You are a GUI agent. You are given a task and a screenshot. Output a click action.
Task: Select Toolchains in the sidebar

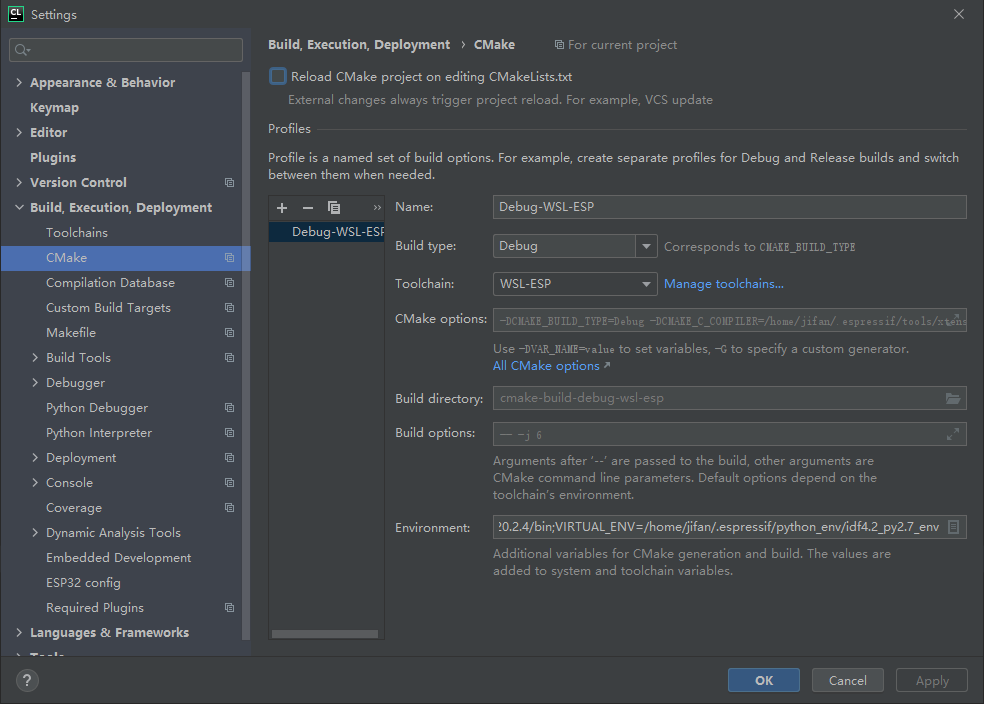(75, 232)
